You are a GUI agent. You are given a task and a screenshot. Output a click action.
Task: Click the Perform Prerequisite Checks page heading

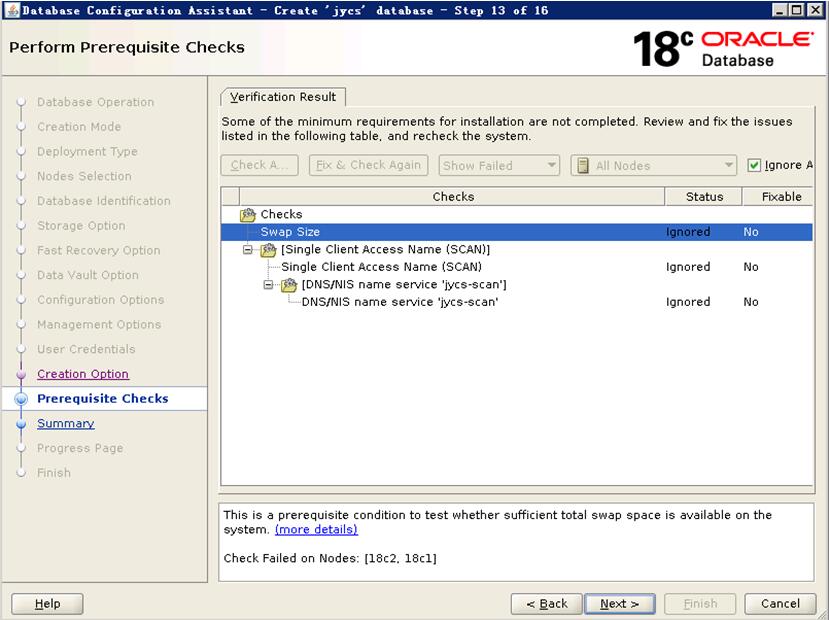127,48
